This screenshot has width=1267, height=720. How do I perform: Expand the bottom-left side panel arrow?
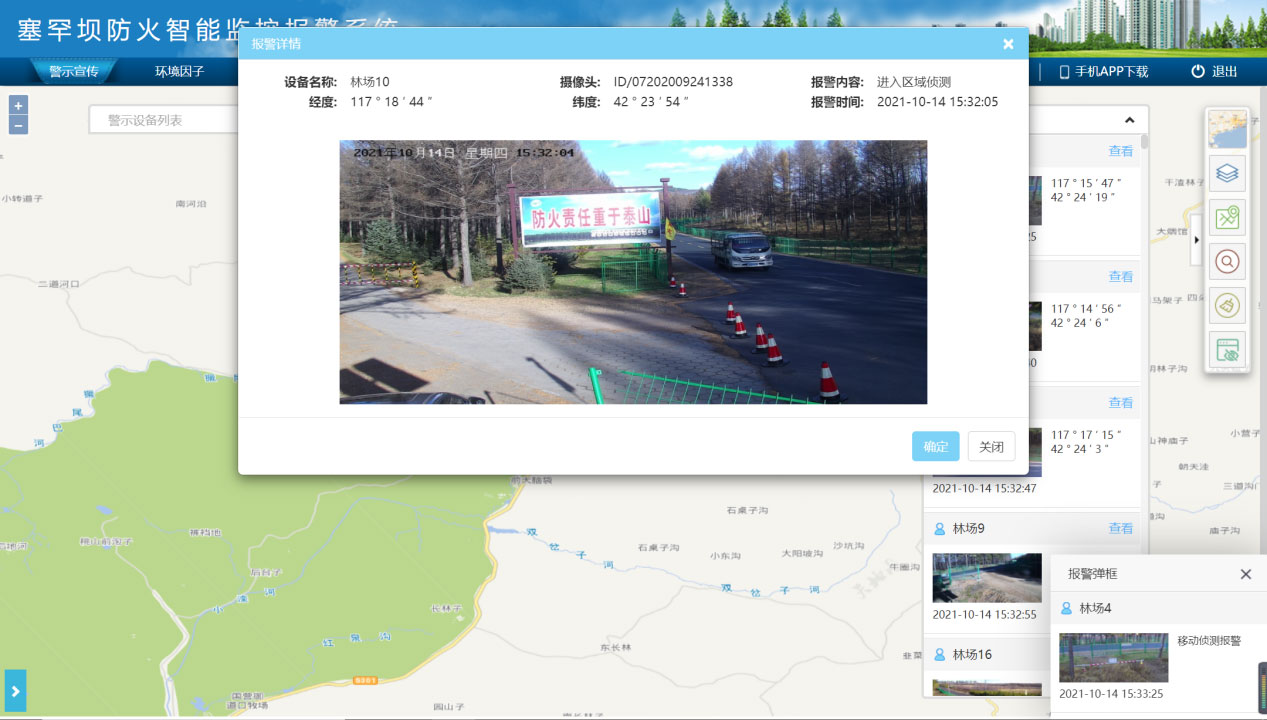(15, 691)
